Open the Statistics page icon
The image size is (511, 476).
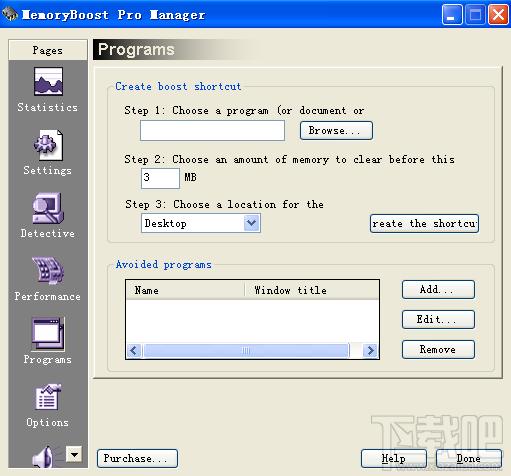click(x=48, y=82)
